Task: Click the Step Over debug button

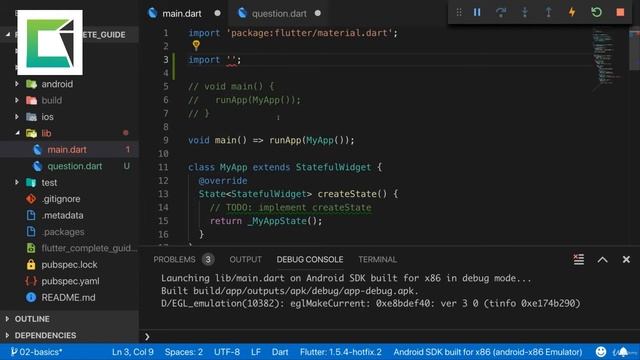Action: click(x=501, y=13)
